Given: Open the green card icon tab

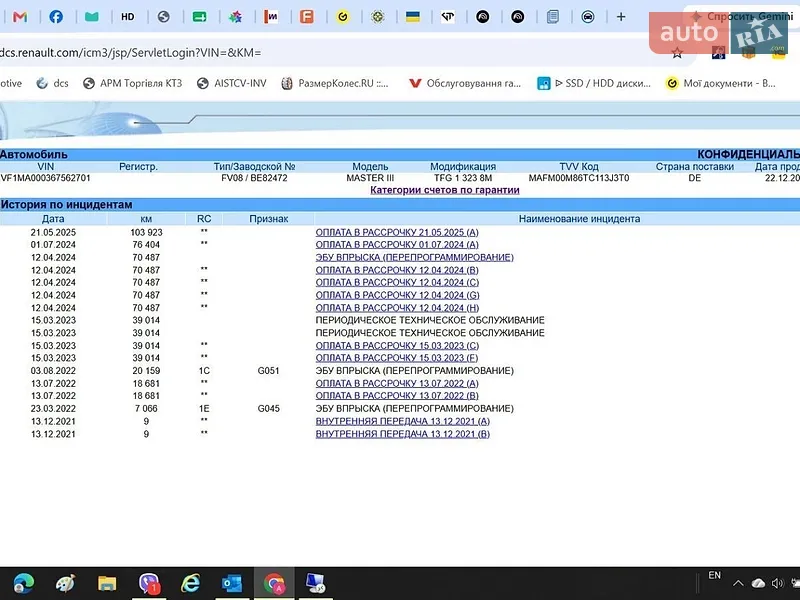Looking at the screenshot, I should point(199,17).
